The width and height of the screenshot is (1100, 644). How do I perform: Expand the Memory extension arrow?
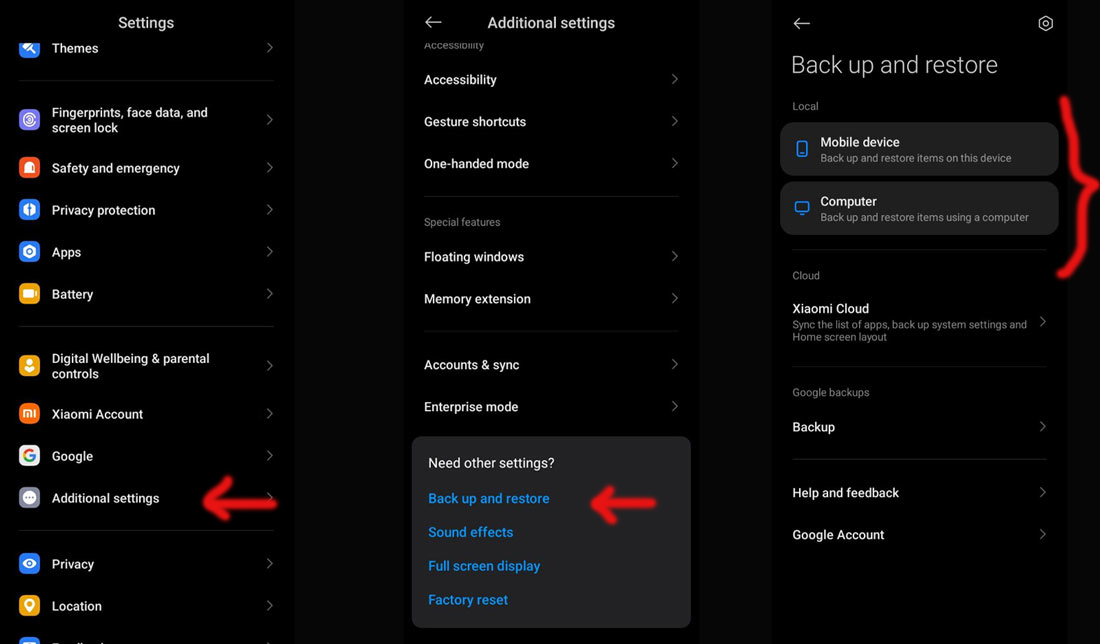(675, 299)
